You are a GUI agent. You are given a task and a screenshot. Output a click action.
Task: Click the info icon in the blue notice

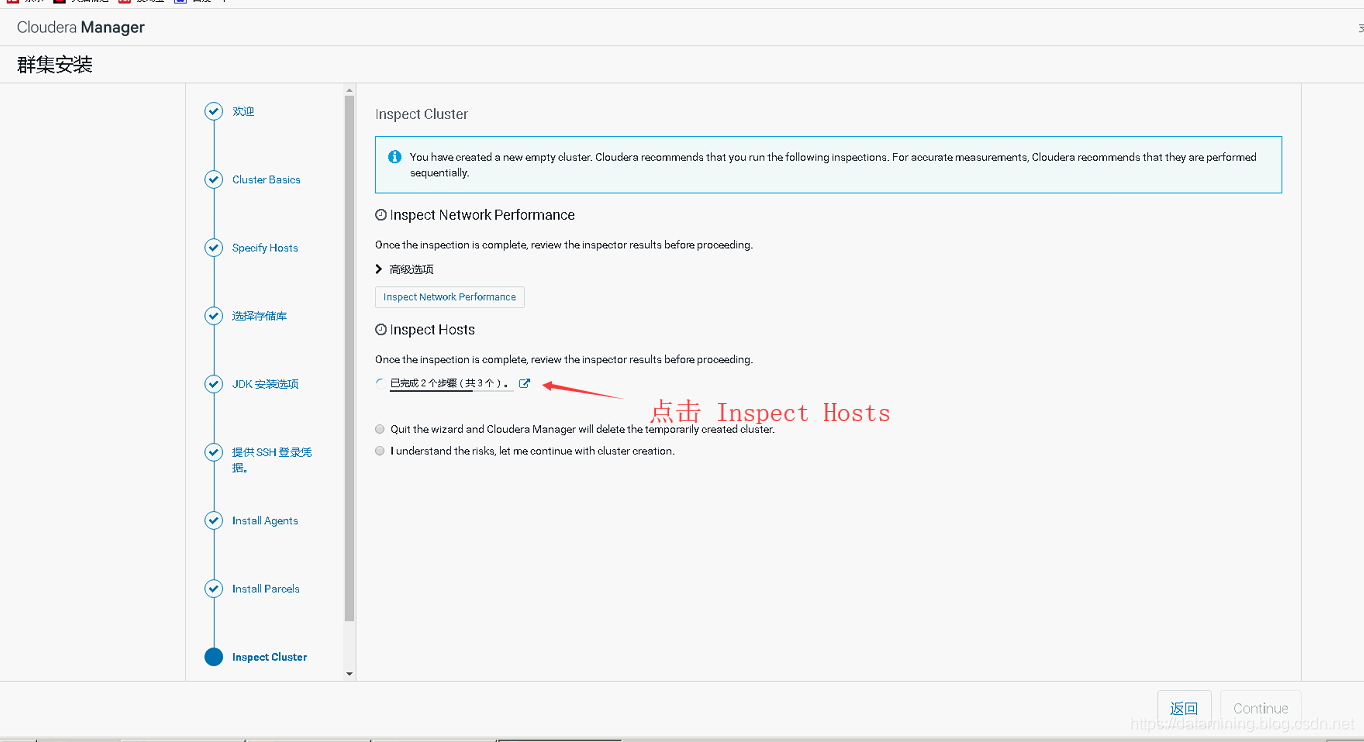(394, 157)
